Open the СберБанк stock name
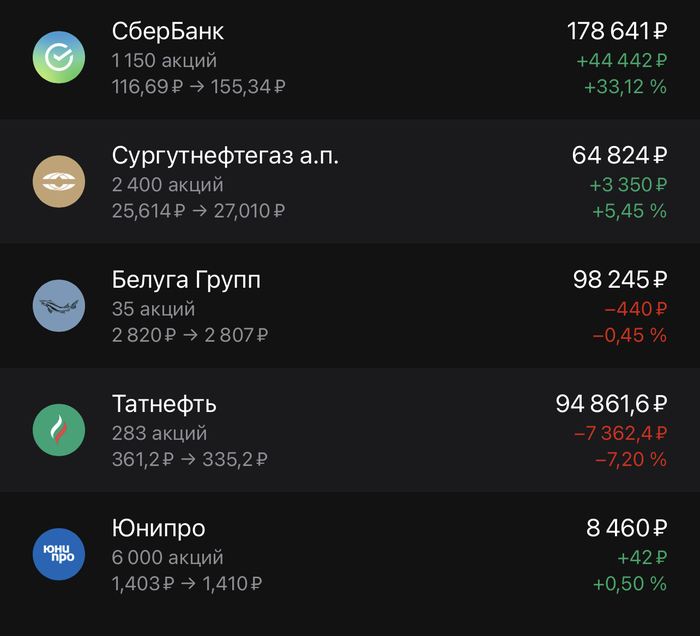700x636 pixels. pyautogui.click(x=168, y=32)
